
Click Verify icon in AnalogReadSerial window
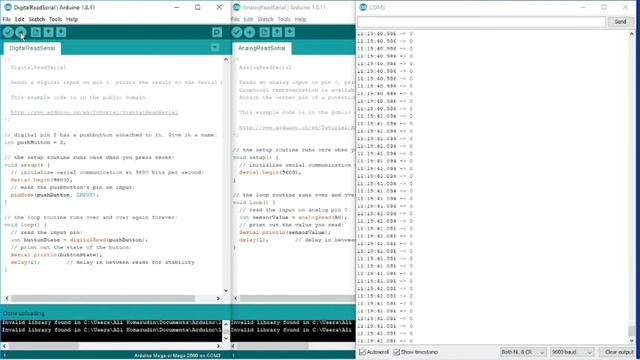(x=237, y=32)
